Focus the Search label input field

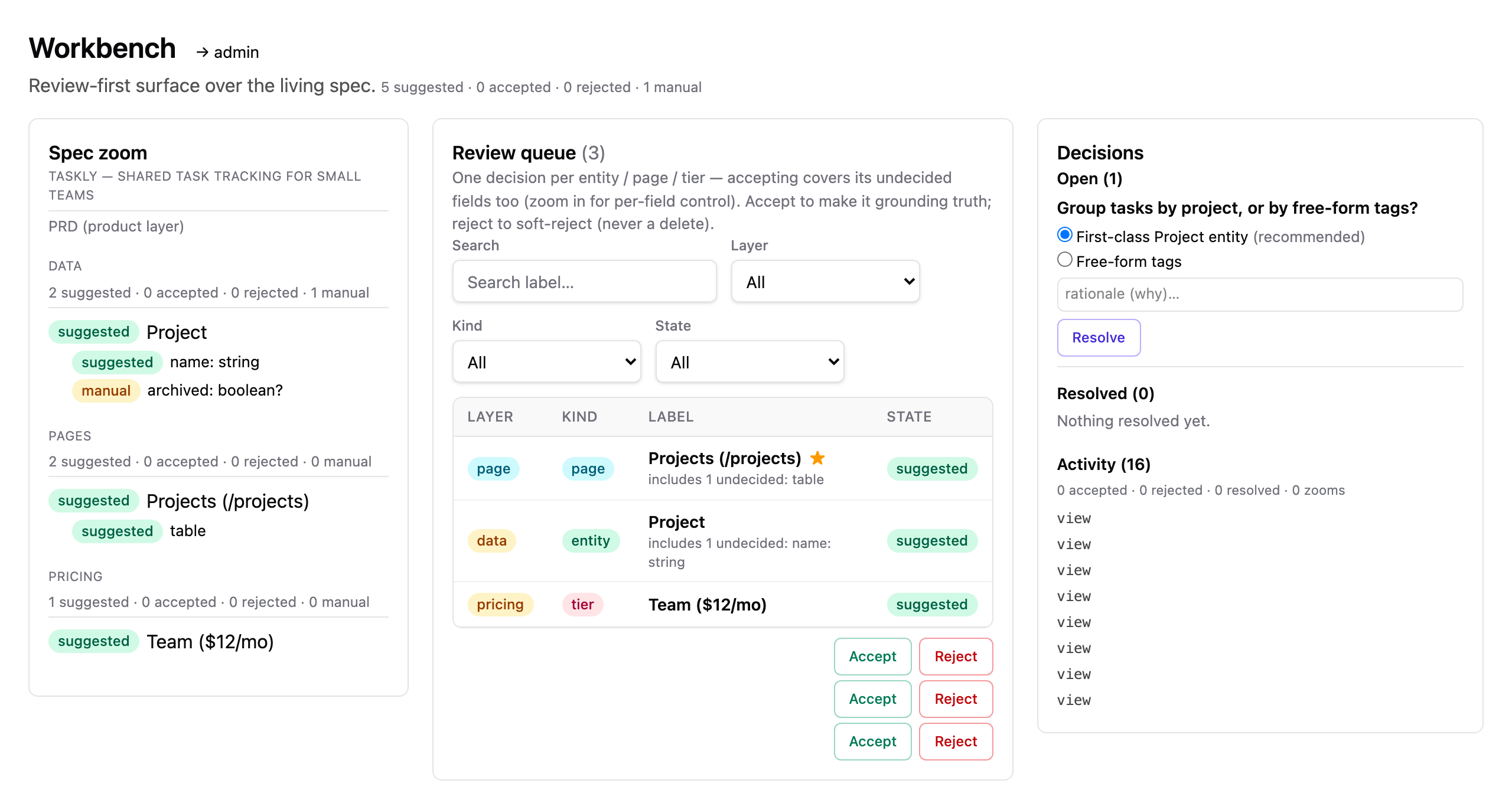[x=584, y=282]
